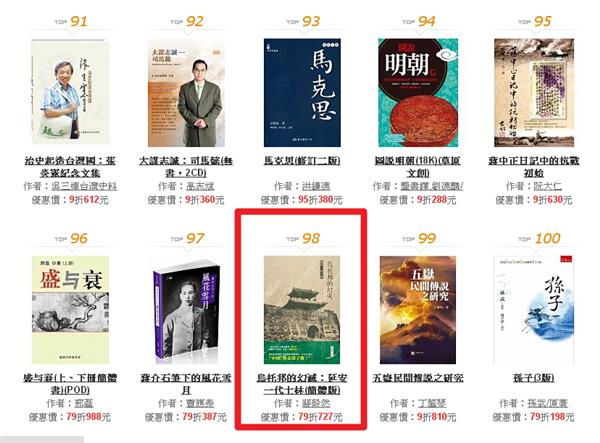600x443 pixels.
Task: Open the 明朝 book cover thumbnail
Action: (418, 93)
